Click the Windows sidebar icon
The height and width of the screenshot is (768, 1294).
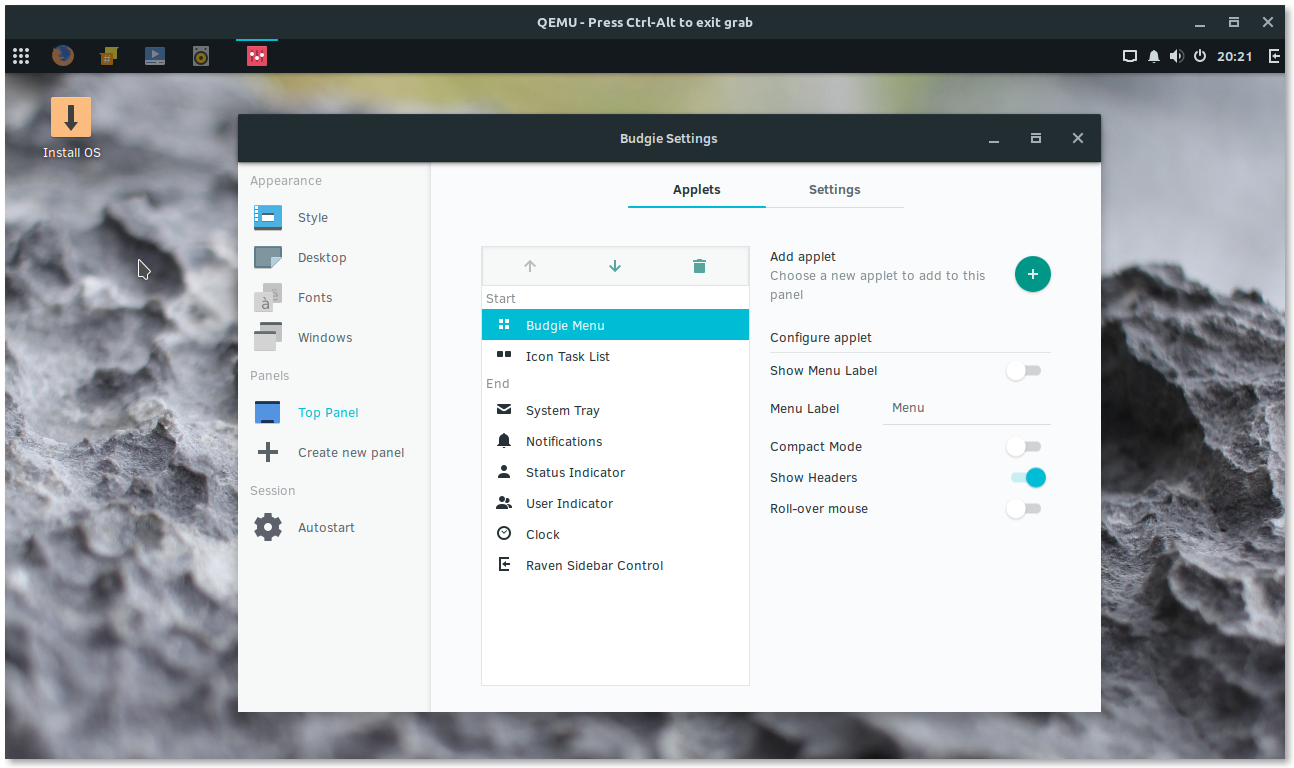(268, 337)
